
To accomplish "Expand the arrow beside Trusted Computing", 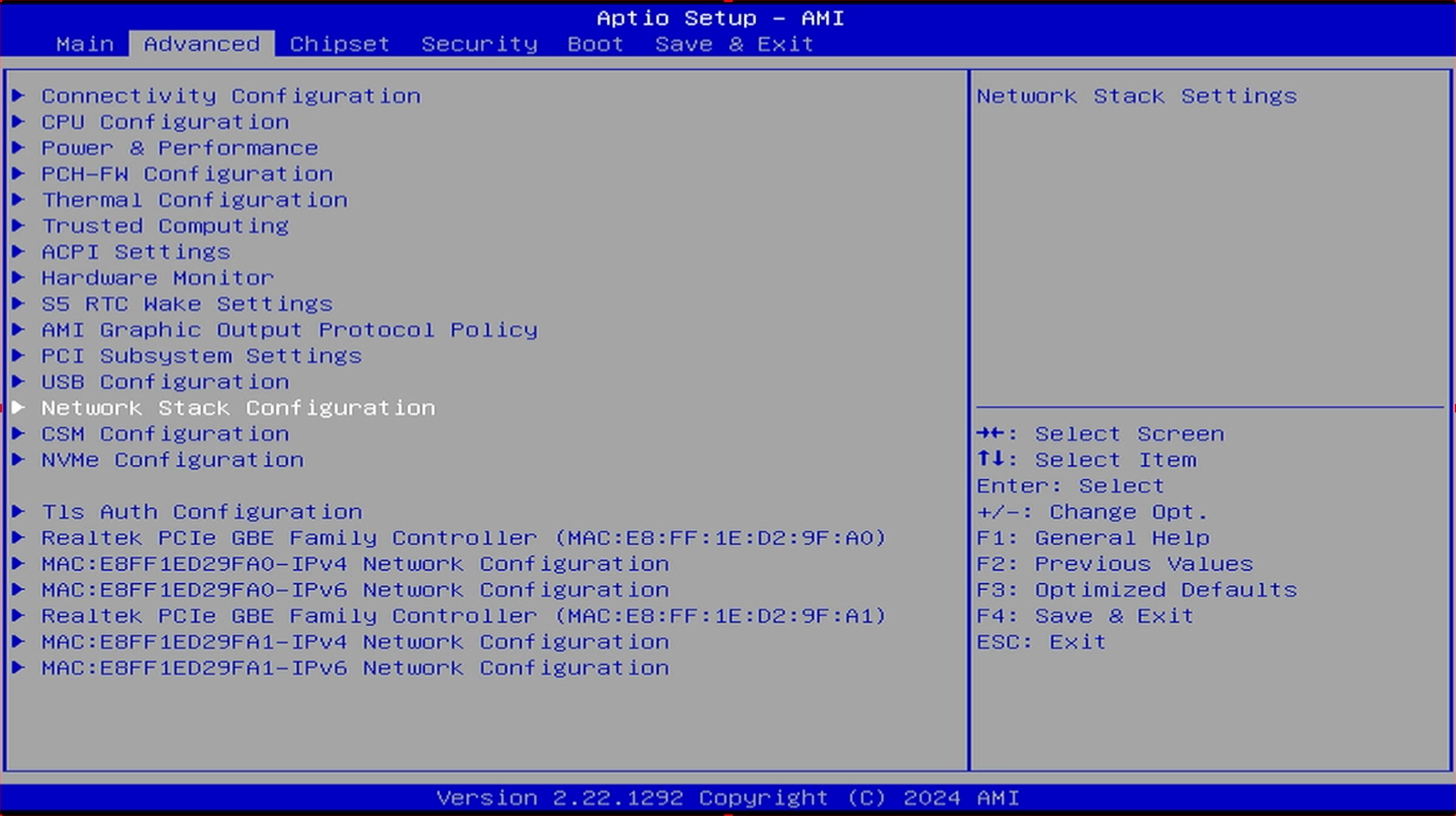I will pyautogui.click(x=19, y=226).
